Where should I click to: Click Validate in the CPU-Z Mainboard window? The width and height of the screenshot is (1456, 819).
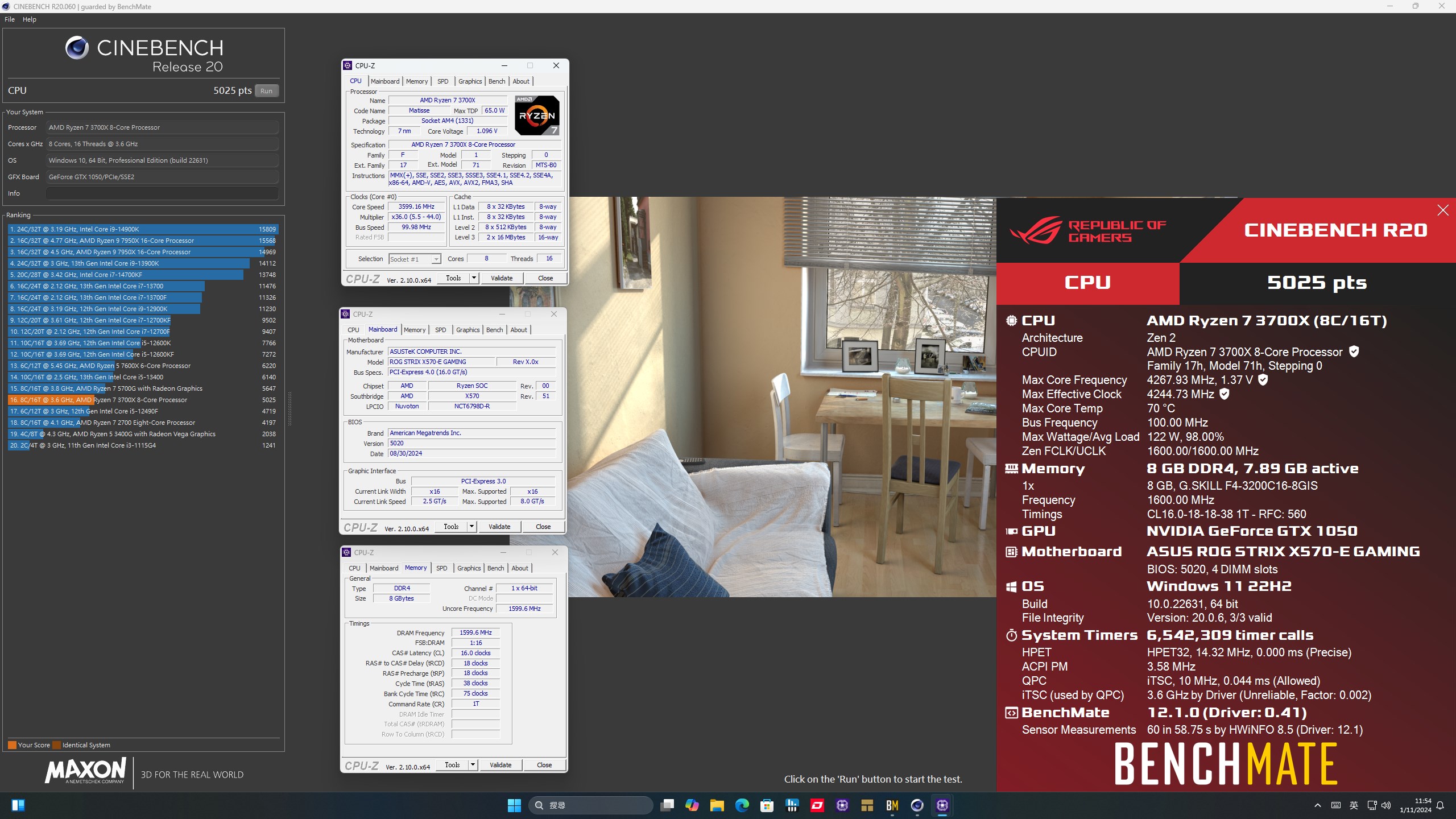point(499,527)
